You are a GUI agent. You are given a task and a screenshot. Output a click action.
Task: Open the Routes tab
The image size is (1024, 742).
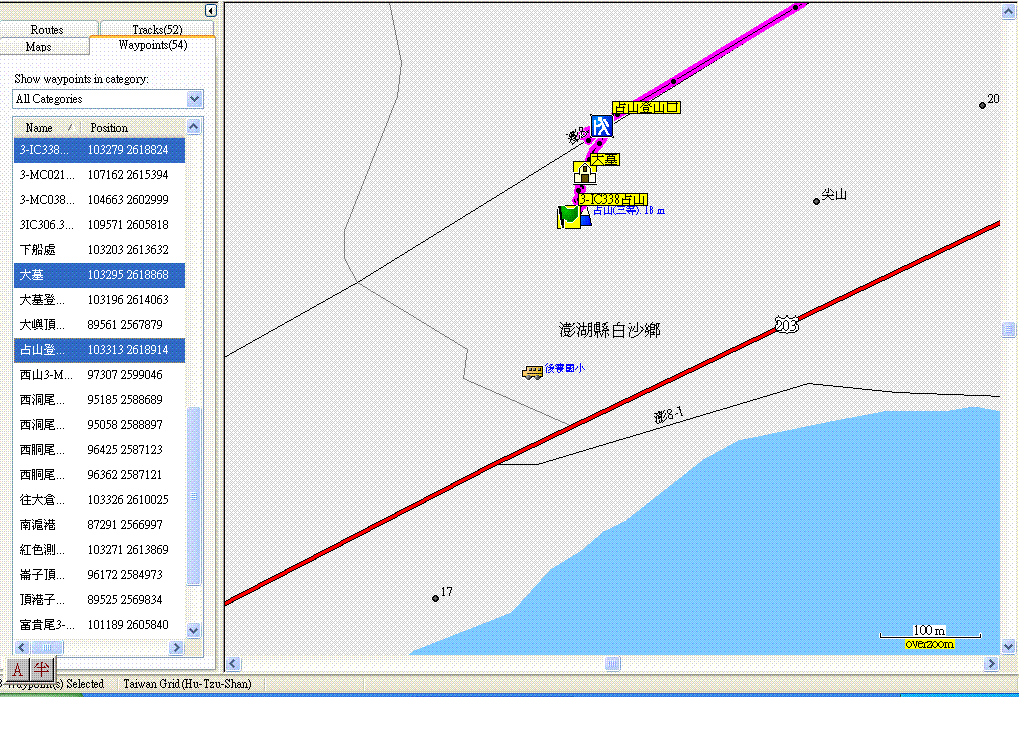pyautogui.click(x=47, y=29)
